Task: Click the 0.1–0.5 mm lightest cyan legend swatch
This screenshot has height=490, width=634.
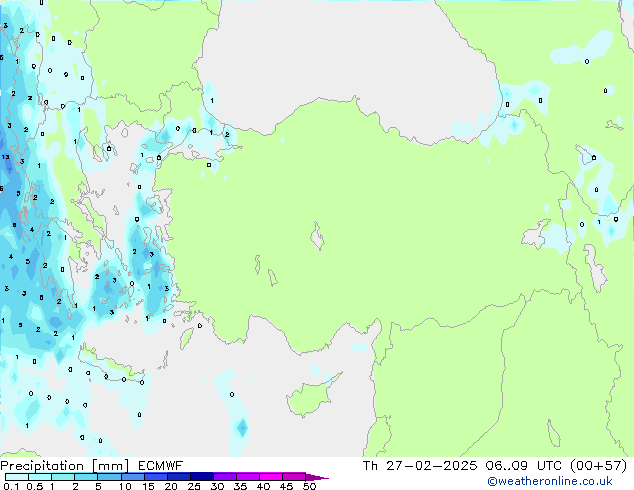Action: click(17, 477)
